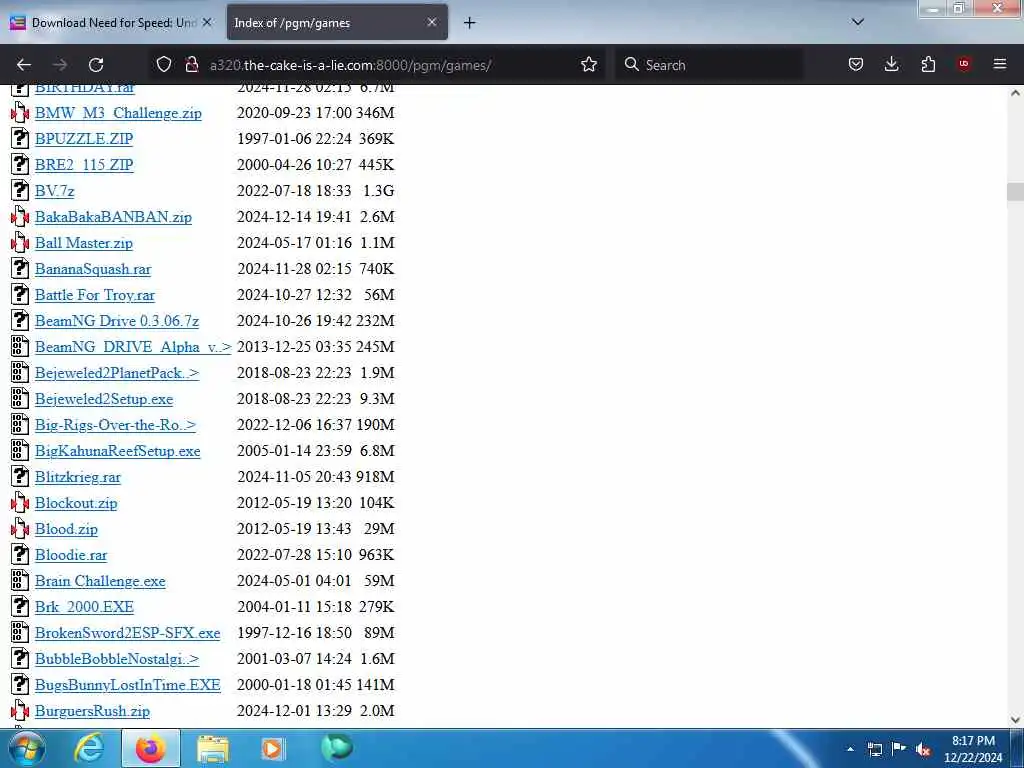
Task: Download Blockout.zip
Action: [x=76, y=503]
